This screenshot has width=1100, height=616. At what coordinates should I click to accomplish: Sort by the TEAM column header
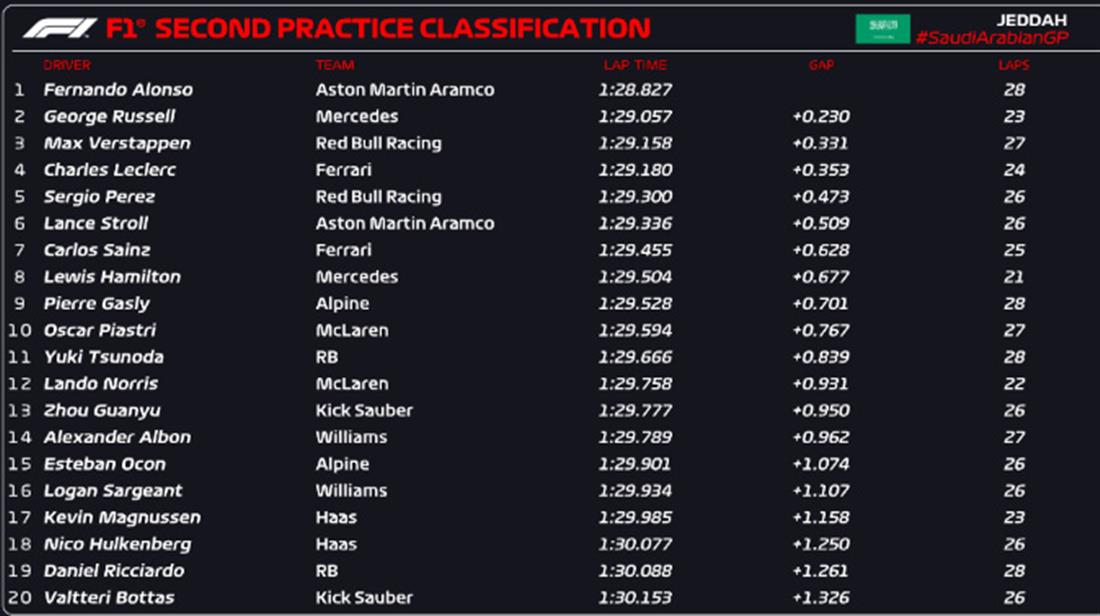click(x=335, y=65)
